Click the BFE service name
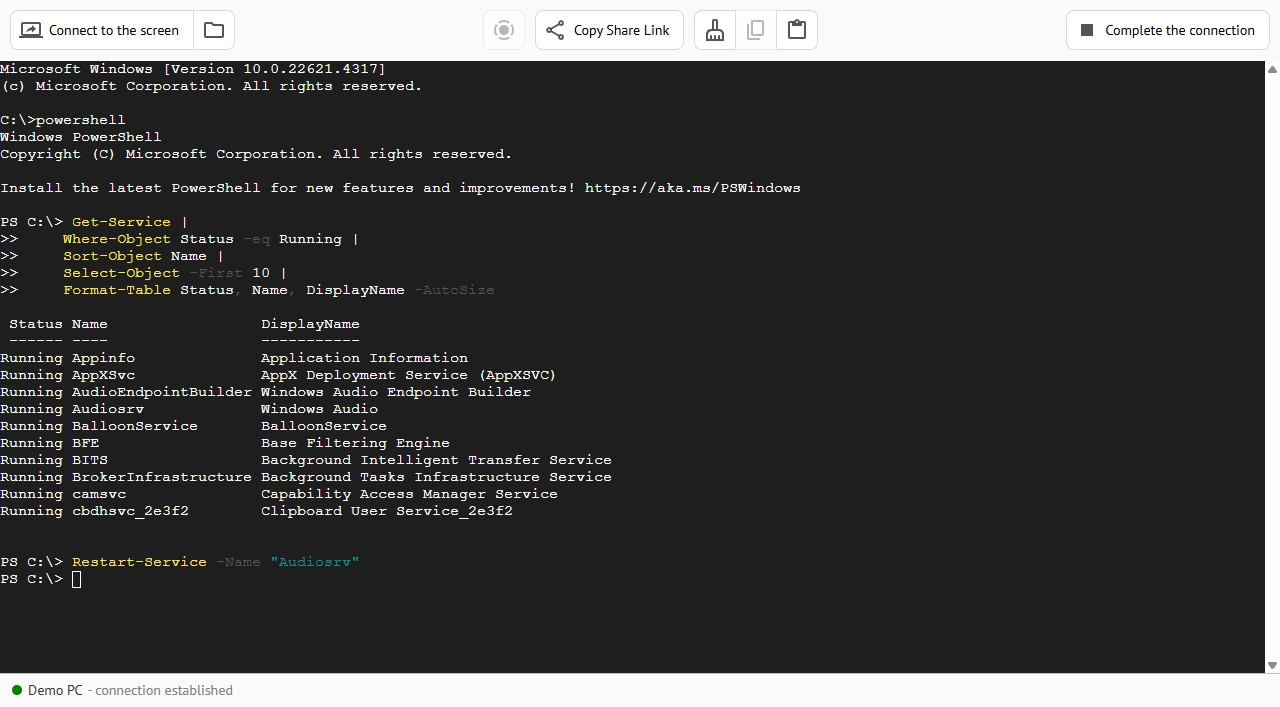 tap(85, 443)
